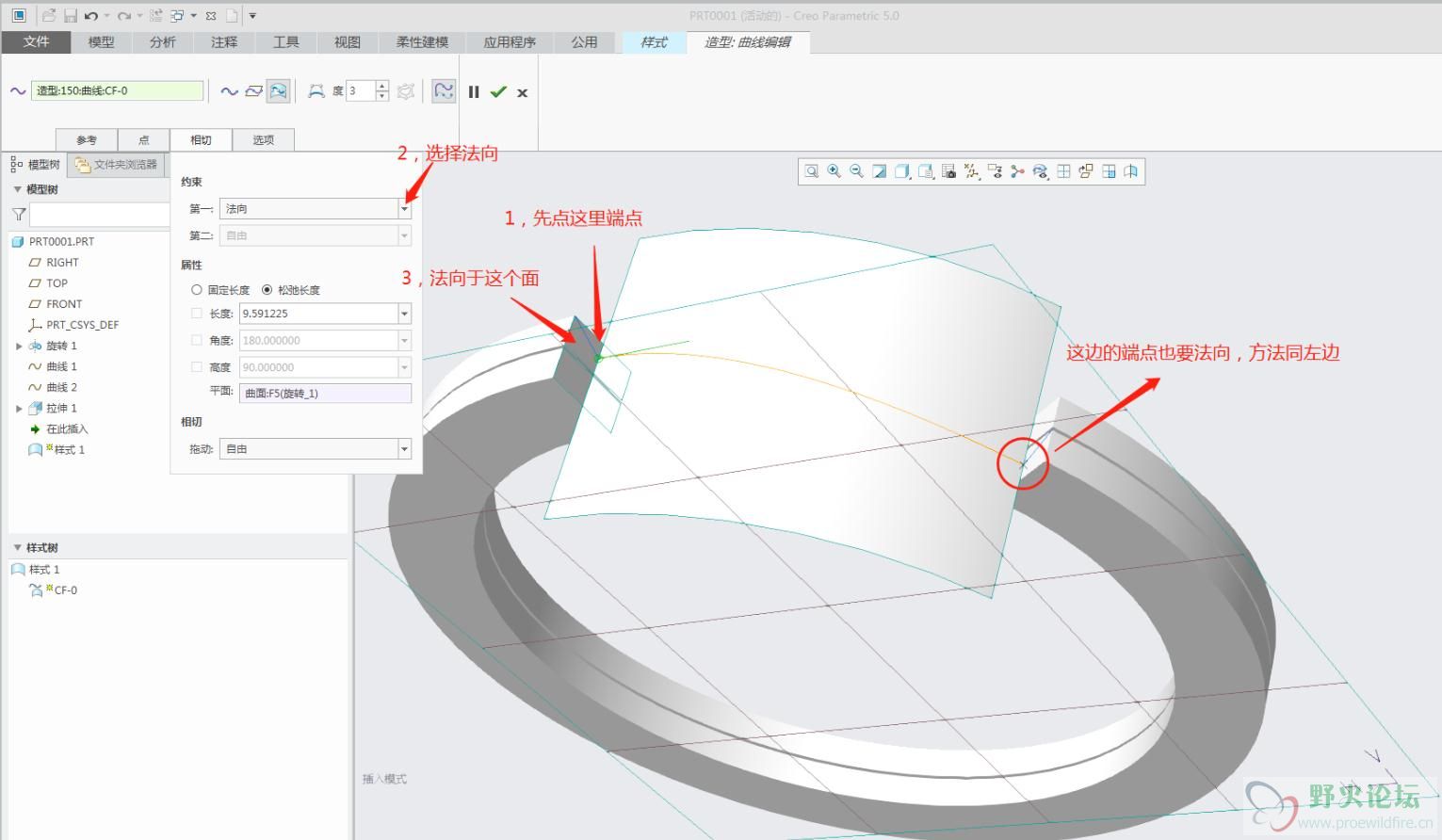Click the view manager camera icon
Screen dimensions: 1442x840
click(948, 171)
